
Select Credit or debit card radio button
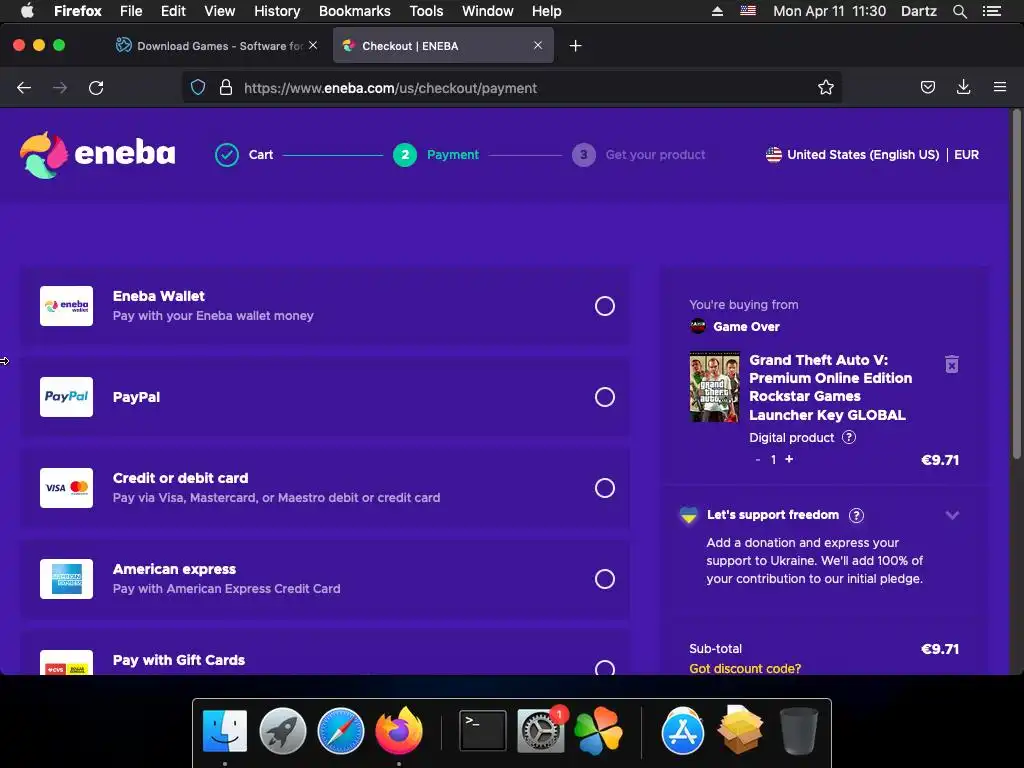coord(605,488)
